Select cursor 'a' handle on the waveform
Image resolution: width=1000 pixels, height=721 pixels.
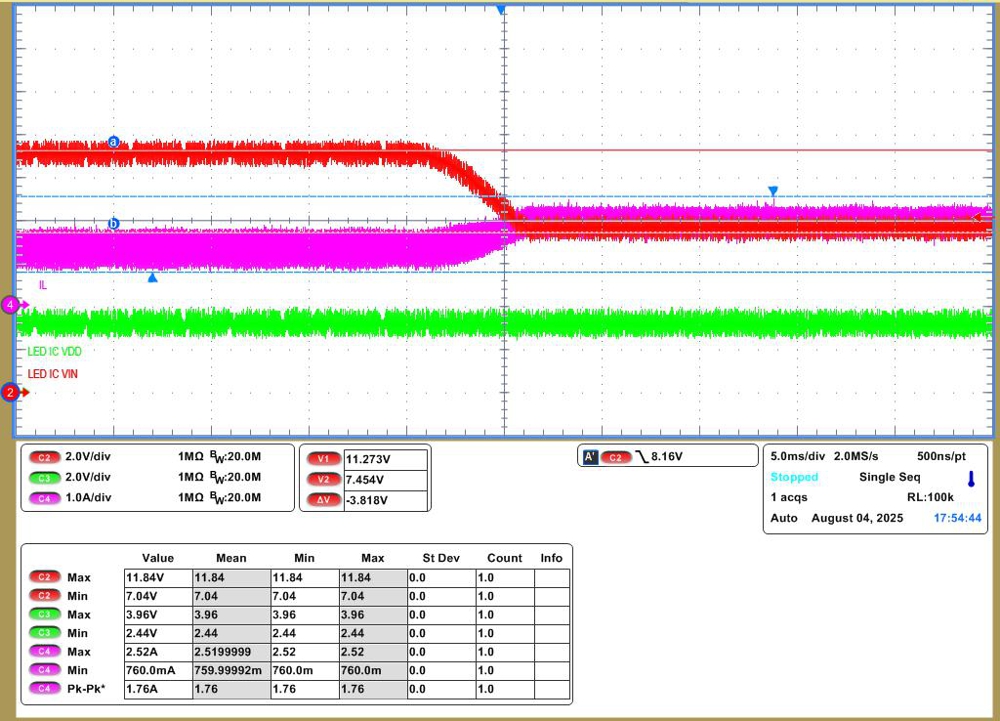coord(113,143)
